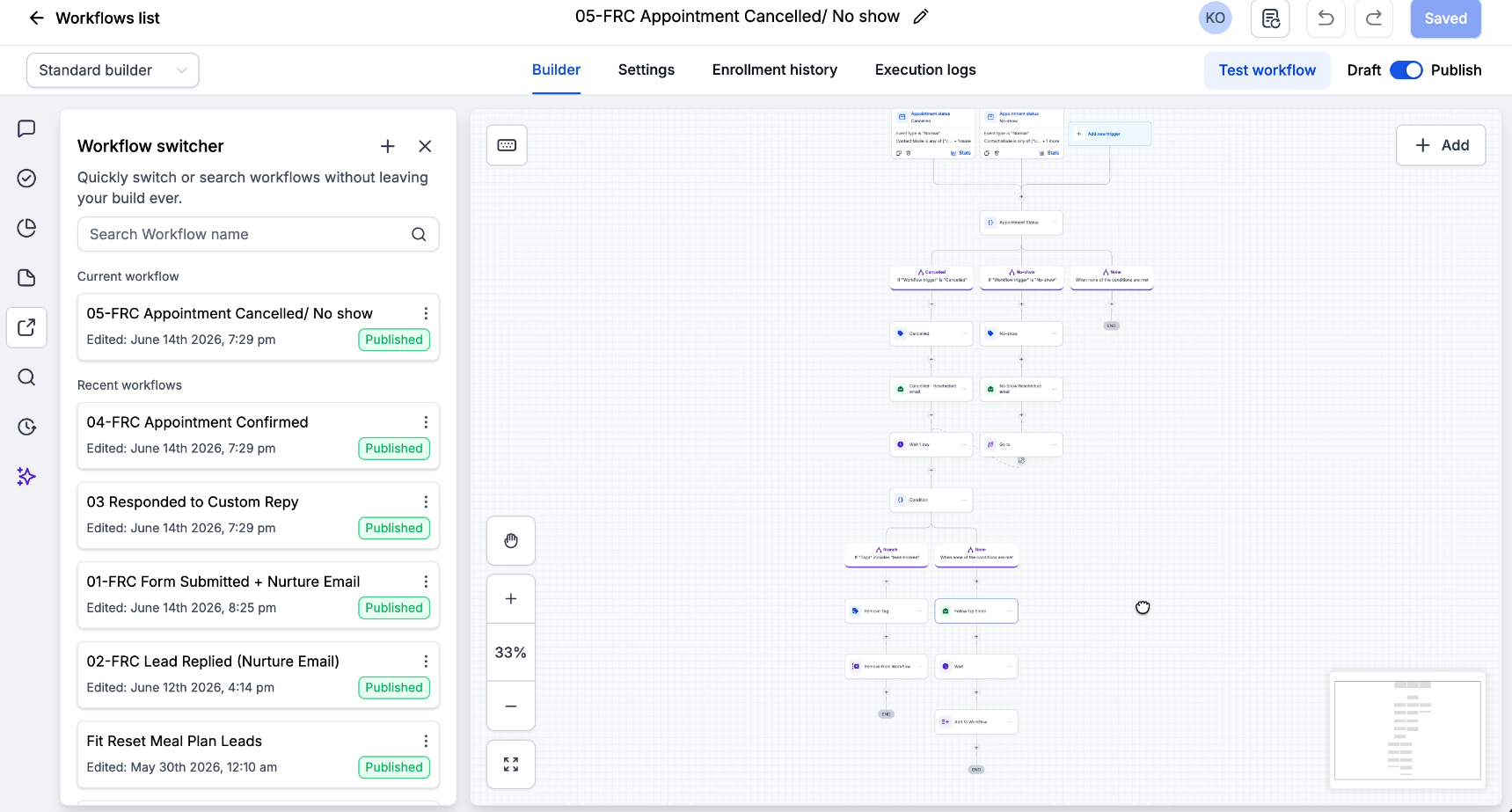Viewport: 1512px width, 812px height.
Task: Open options menu for 04-FRC Appointment Confirmed
Action: tap(426, 422)
